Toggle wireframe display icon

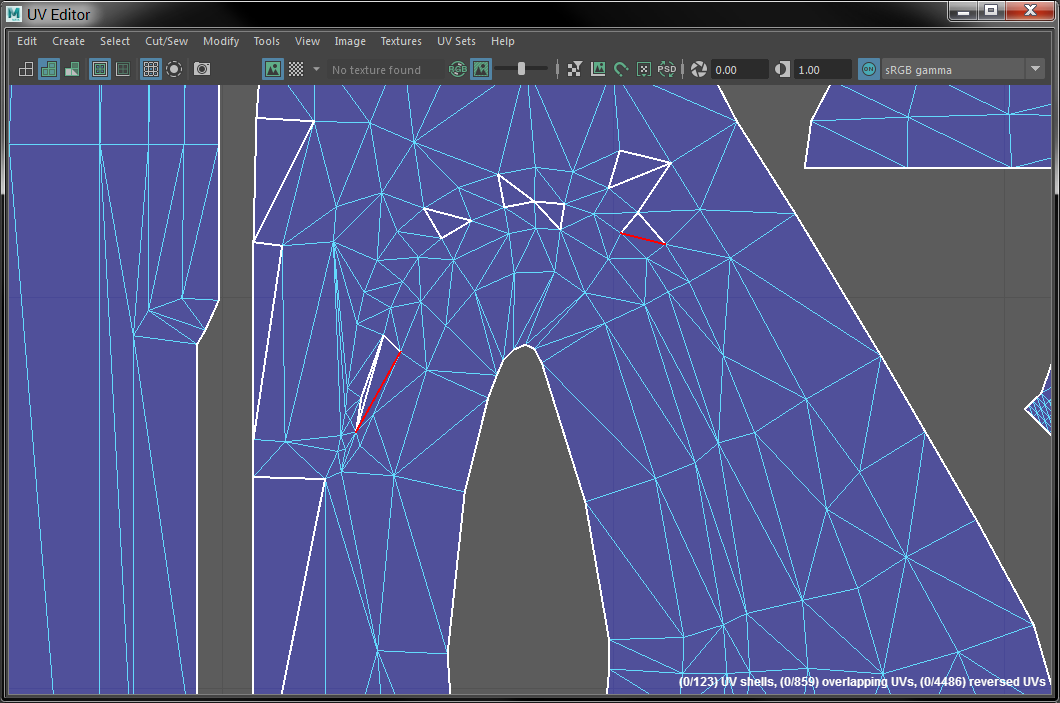coord(26,69)
